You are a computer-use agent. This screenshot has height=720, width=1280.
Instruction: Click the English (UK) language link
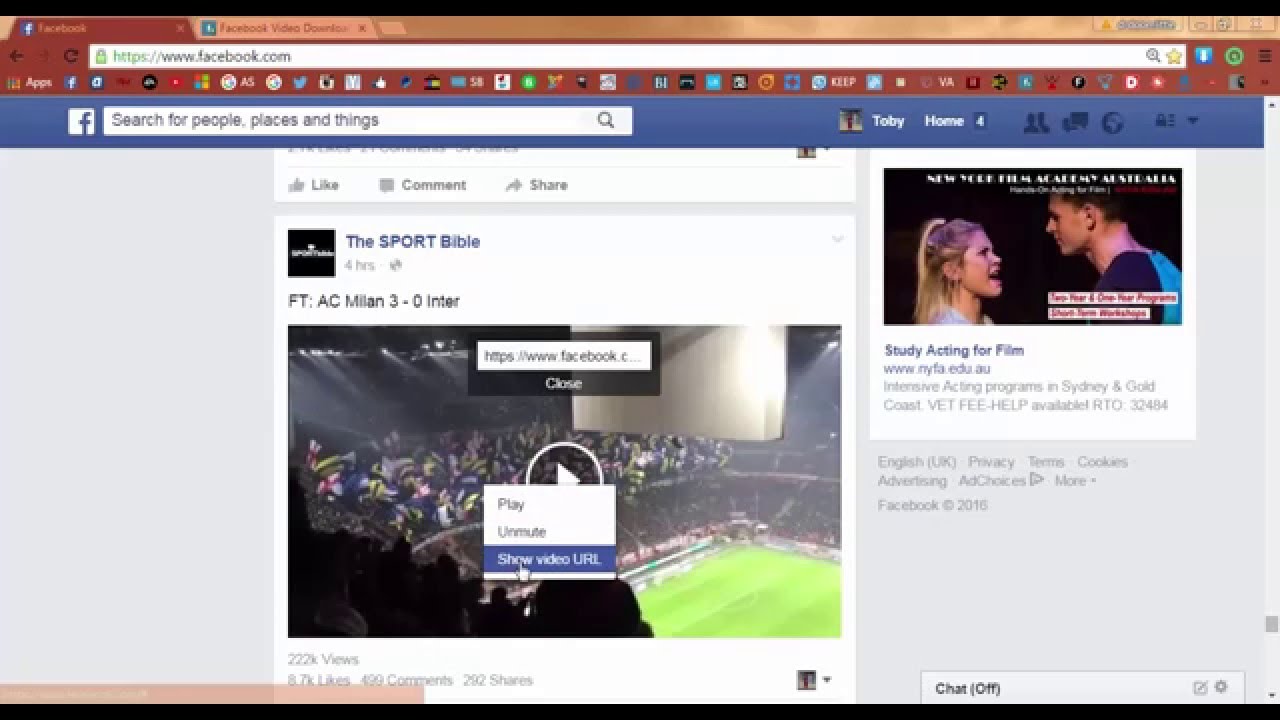(917, 462)
